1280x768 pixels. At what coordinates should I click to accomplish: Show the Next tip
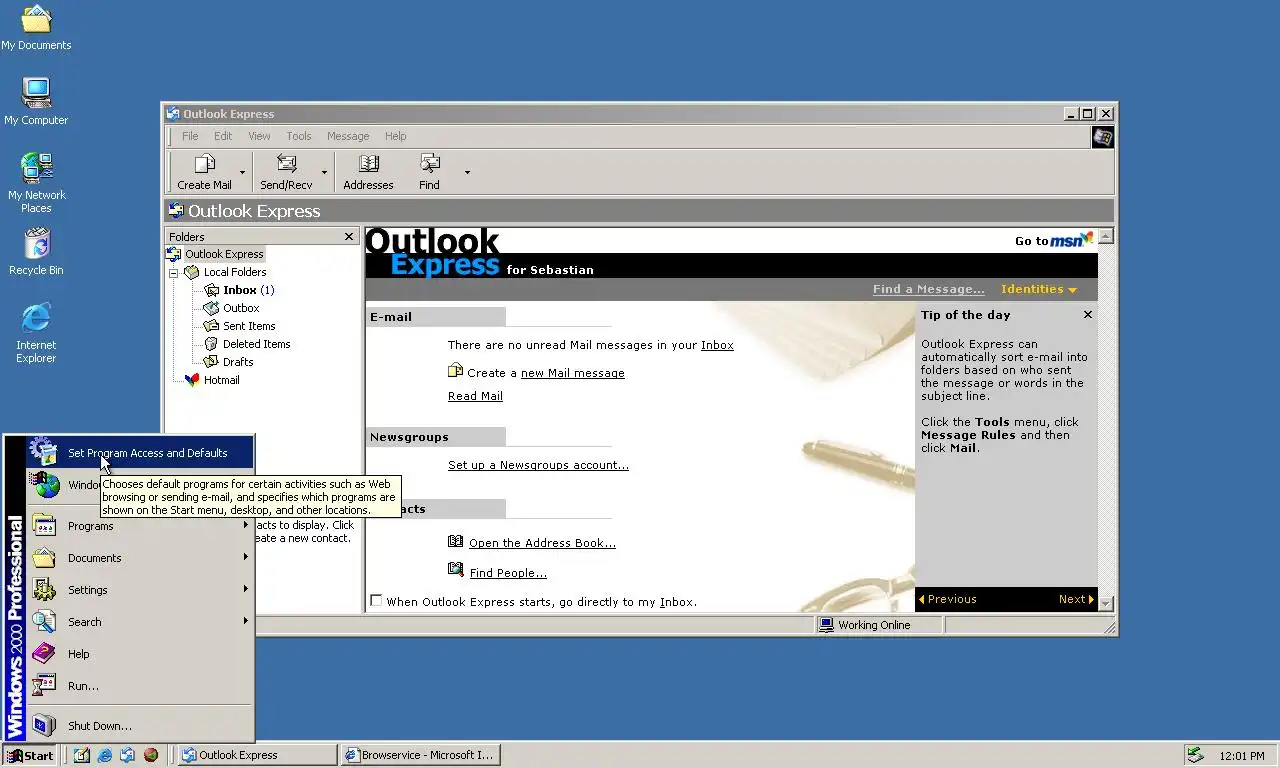1076,599
